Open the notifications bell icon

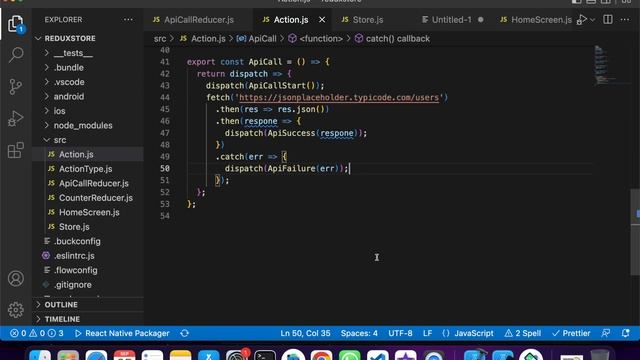[626, 333]
